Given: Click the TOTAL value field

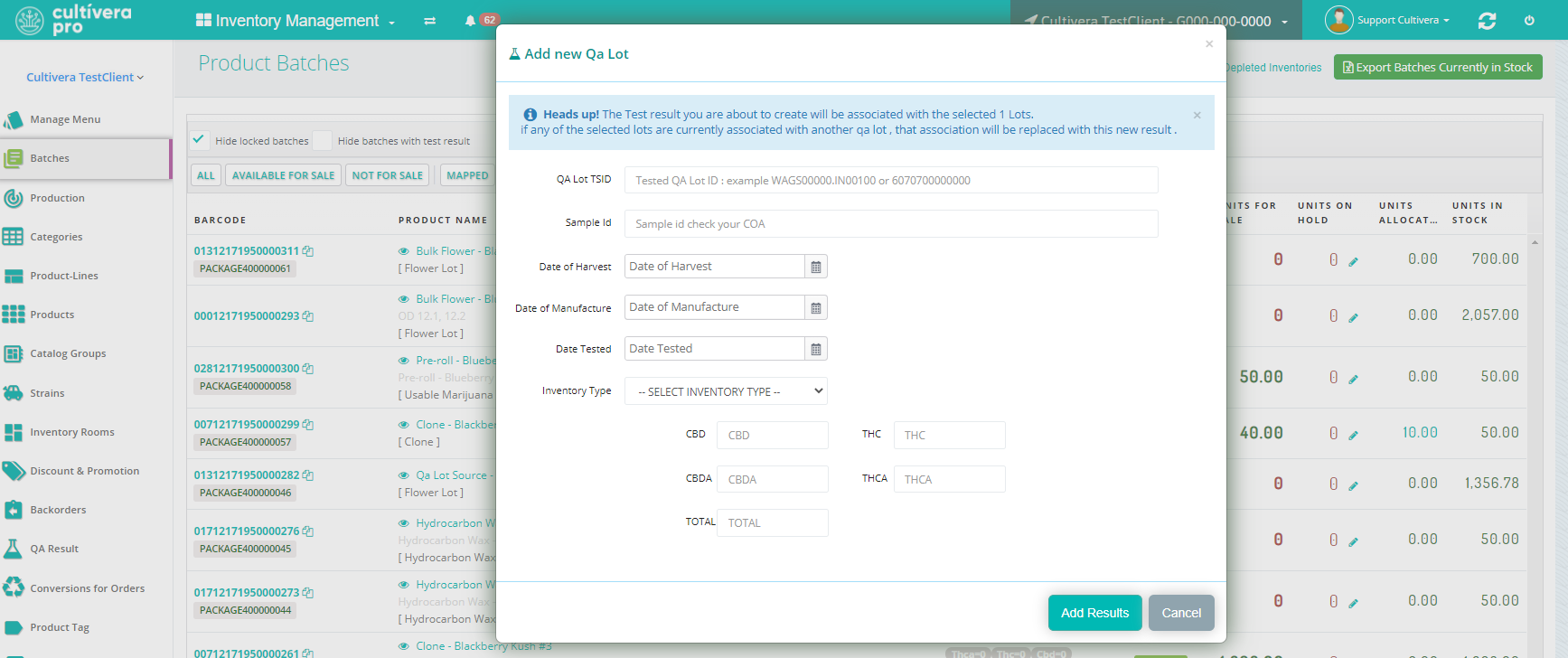Looking at the screenshot, I should [x=773, y=522].
